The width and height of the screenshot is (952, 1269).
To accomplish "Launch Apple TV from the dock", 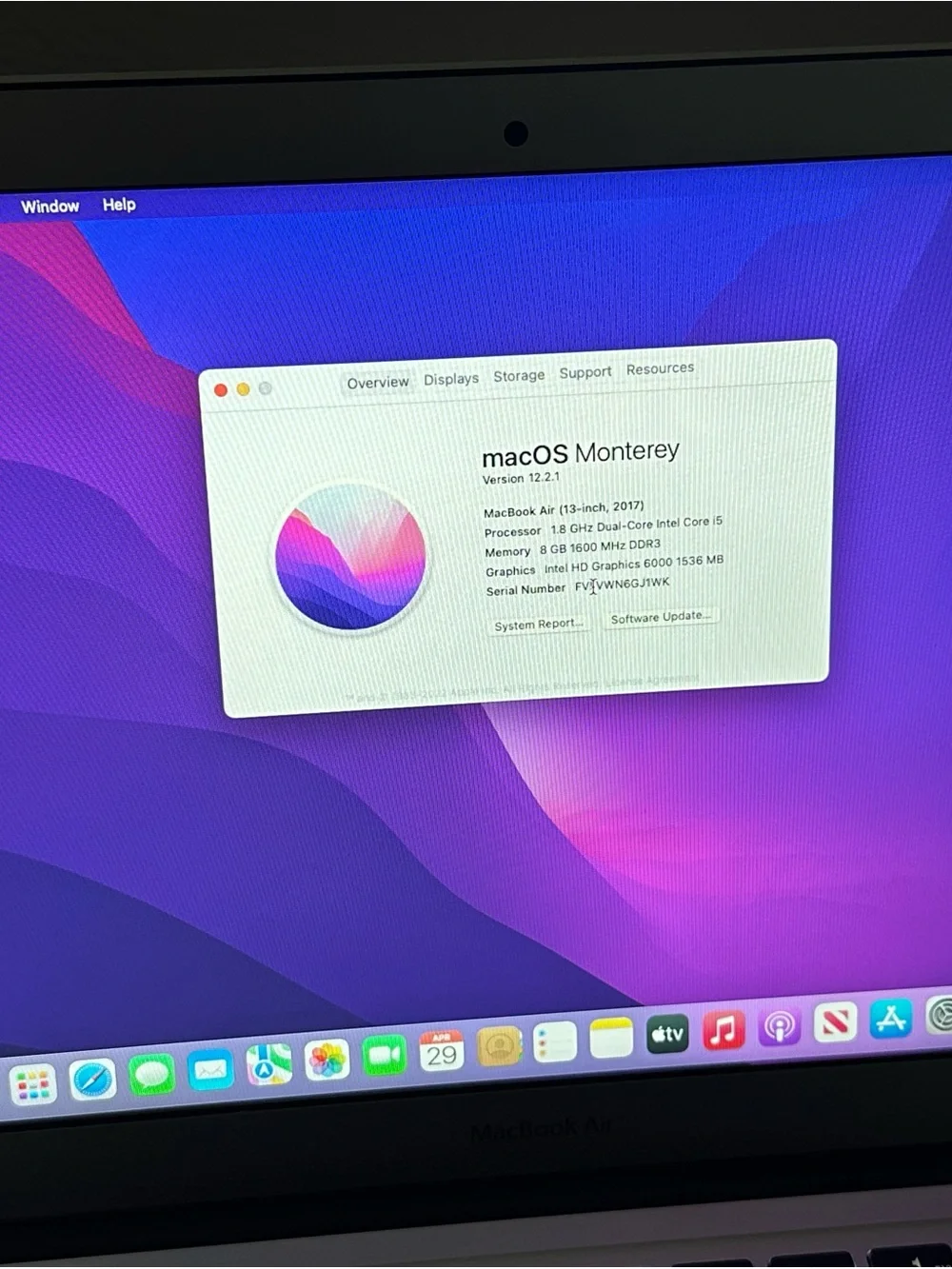I will [x=667, y=1034].
